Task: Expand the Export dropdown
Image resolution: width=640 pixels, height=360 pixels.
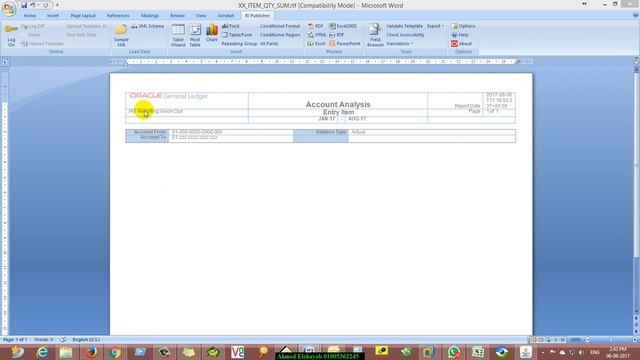Action: click(x=436, y=26)
